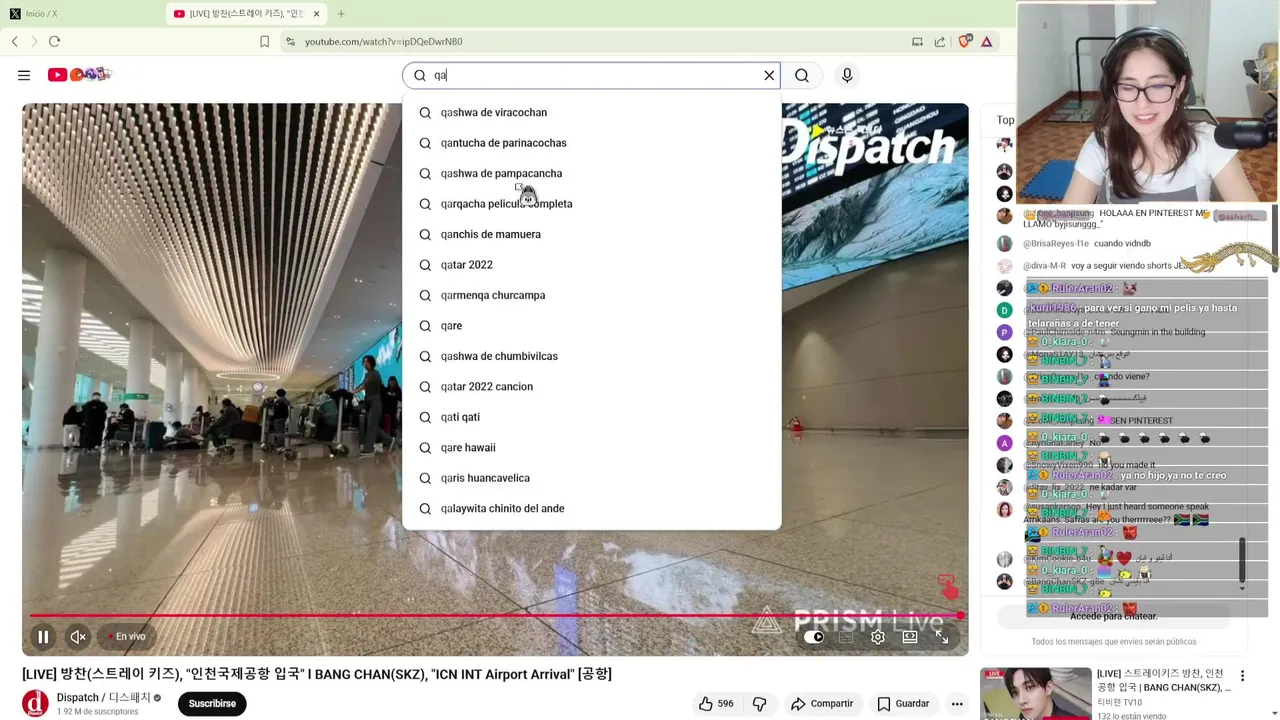Viewport: 1280px width, 720px height.
Task: Pause the live video
Action: click(x=43, y=637)
